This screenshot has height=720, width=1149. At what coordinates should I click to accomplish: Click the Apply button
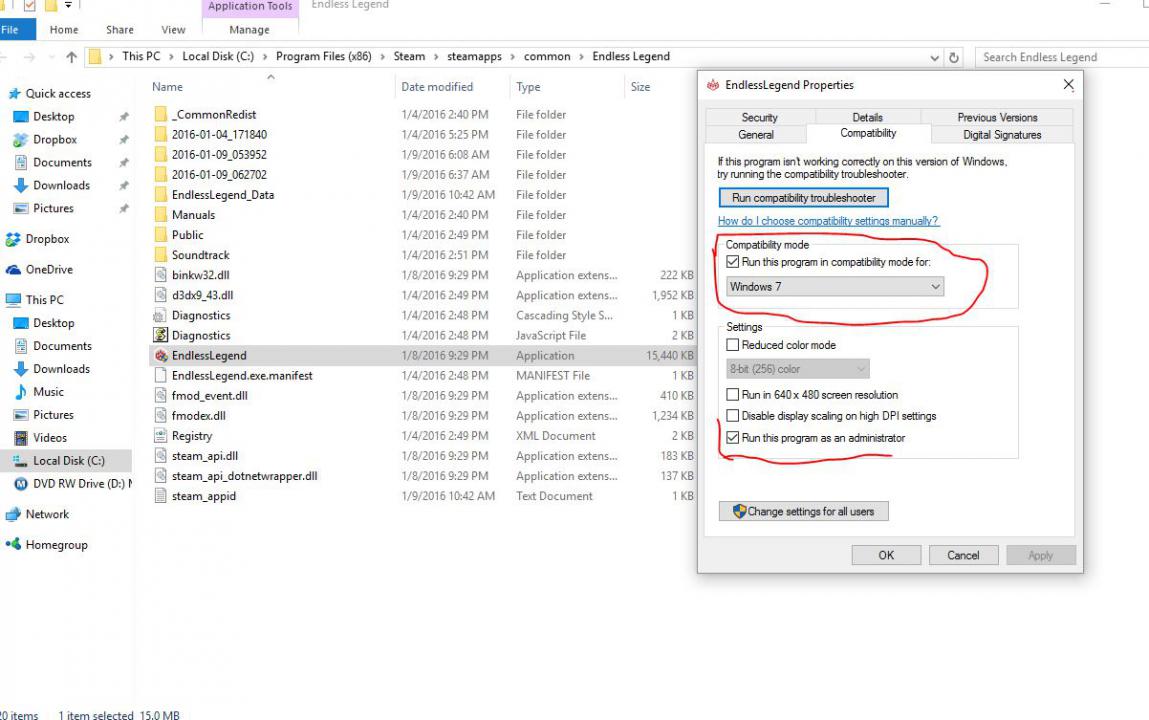point(1041,555)
